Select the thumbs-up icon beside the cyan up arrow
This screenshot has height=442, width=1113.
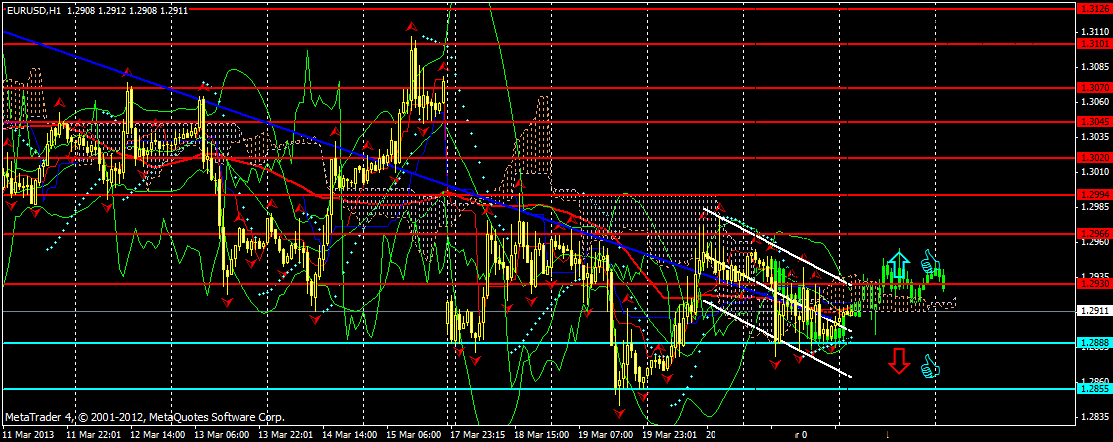tap(929, 263)
